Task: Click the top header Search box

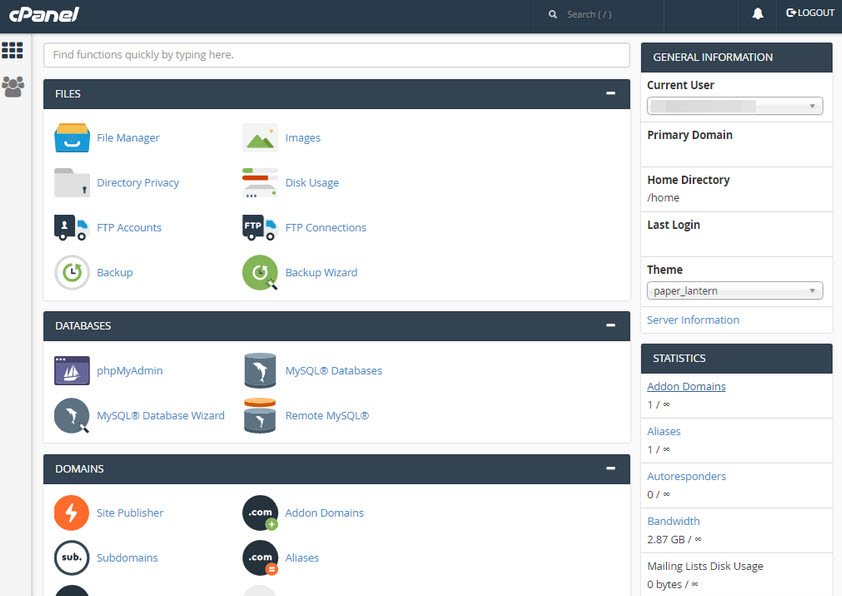Action: coord(600,15)
